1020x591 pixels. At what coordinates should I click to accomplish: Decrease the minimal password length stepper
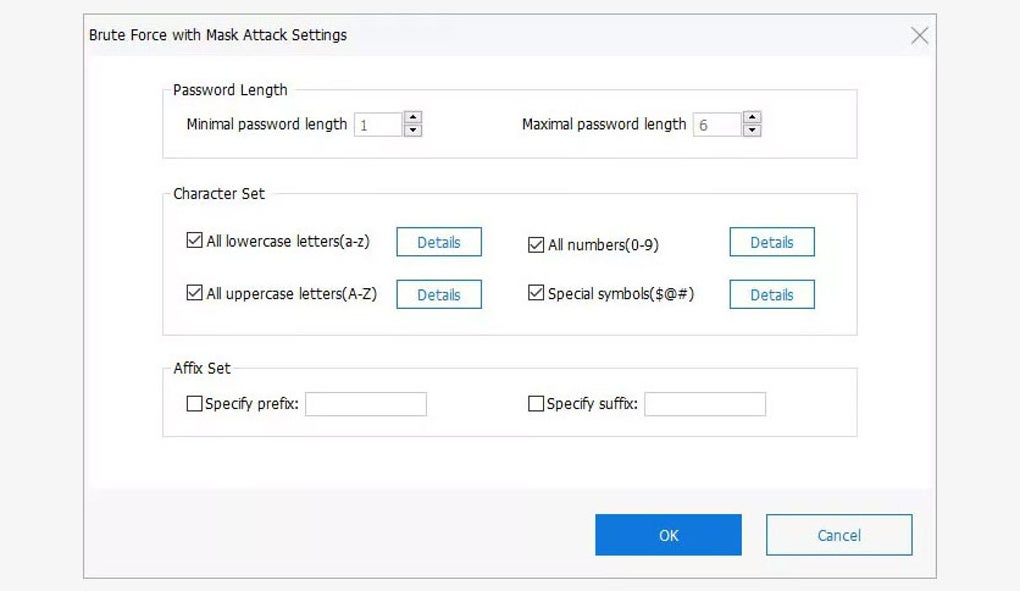click(413, 129)
